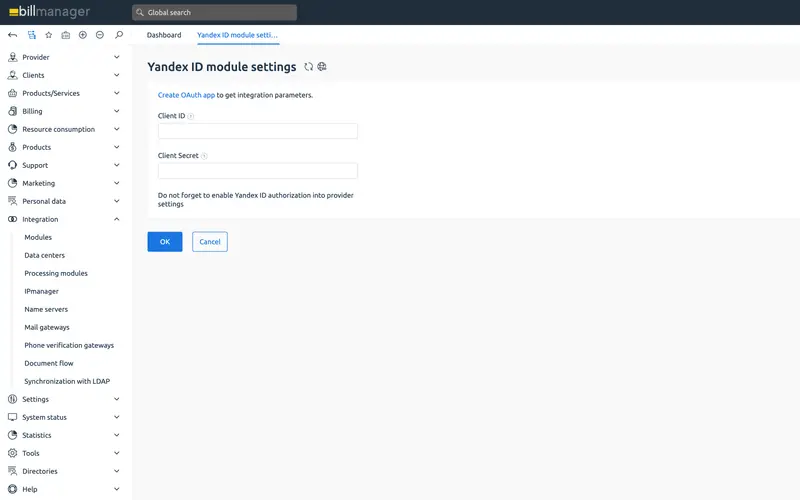Click the menu search magnifier icon
The image size is (800, 500).
(119, 35)
